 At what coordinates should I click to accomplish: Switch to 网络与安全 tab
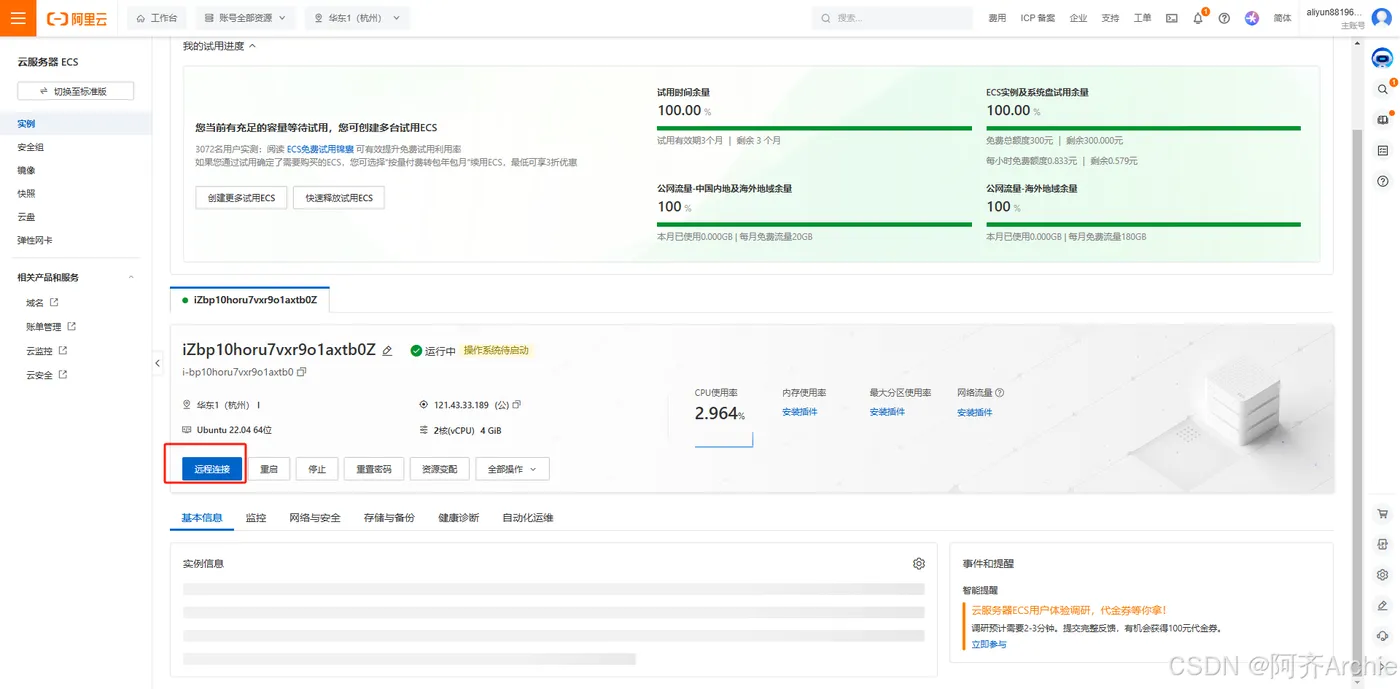click(315, 518)
